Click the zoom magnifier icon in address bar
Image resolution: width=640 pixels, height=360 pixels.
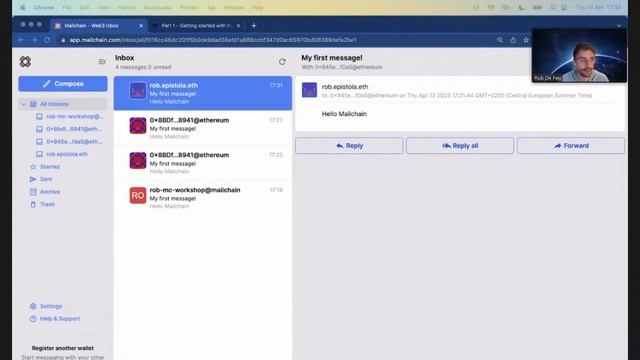(500, 40)
